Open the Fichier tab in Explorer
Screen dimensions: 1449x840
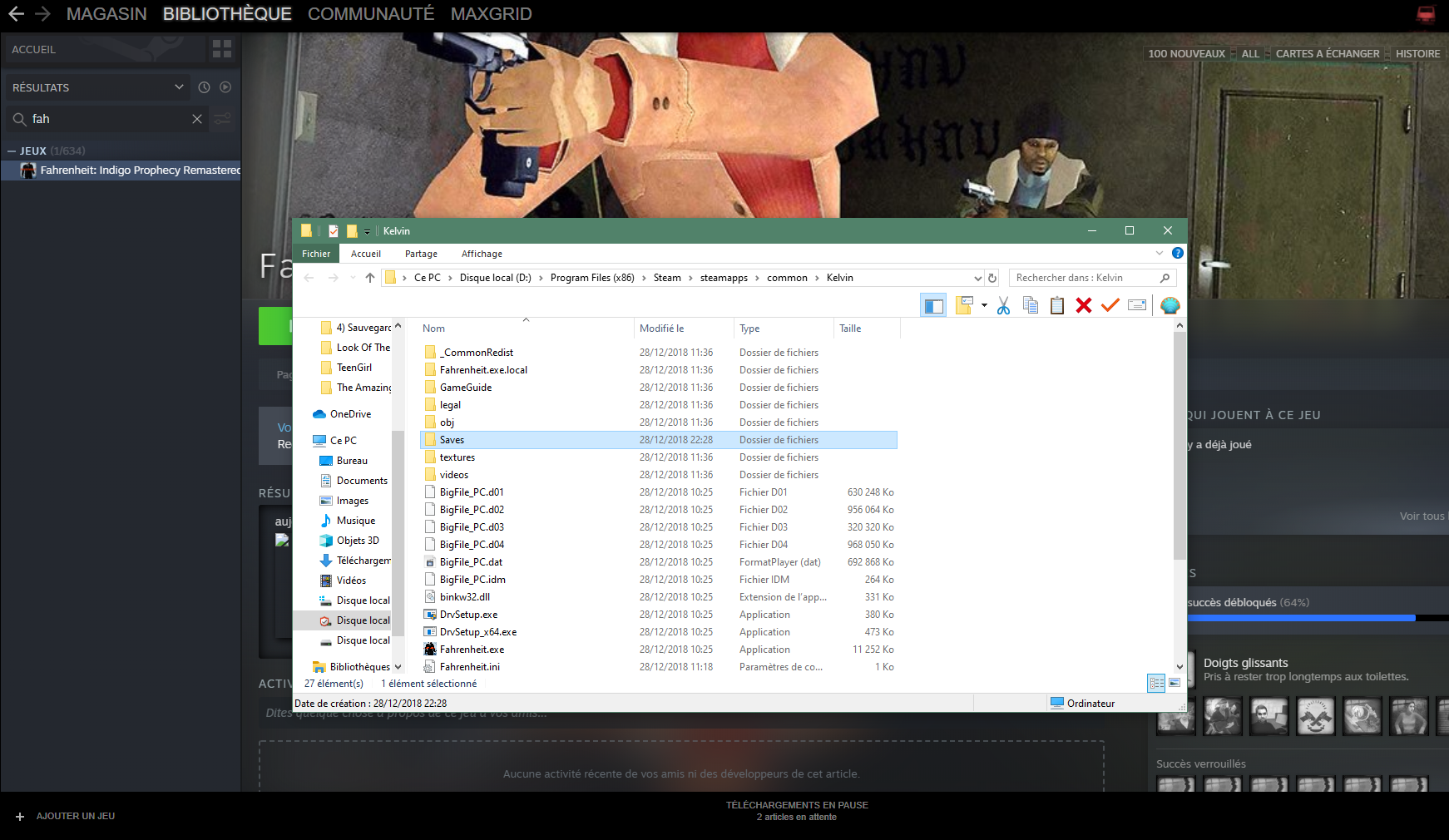[316, 254]
